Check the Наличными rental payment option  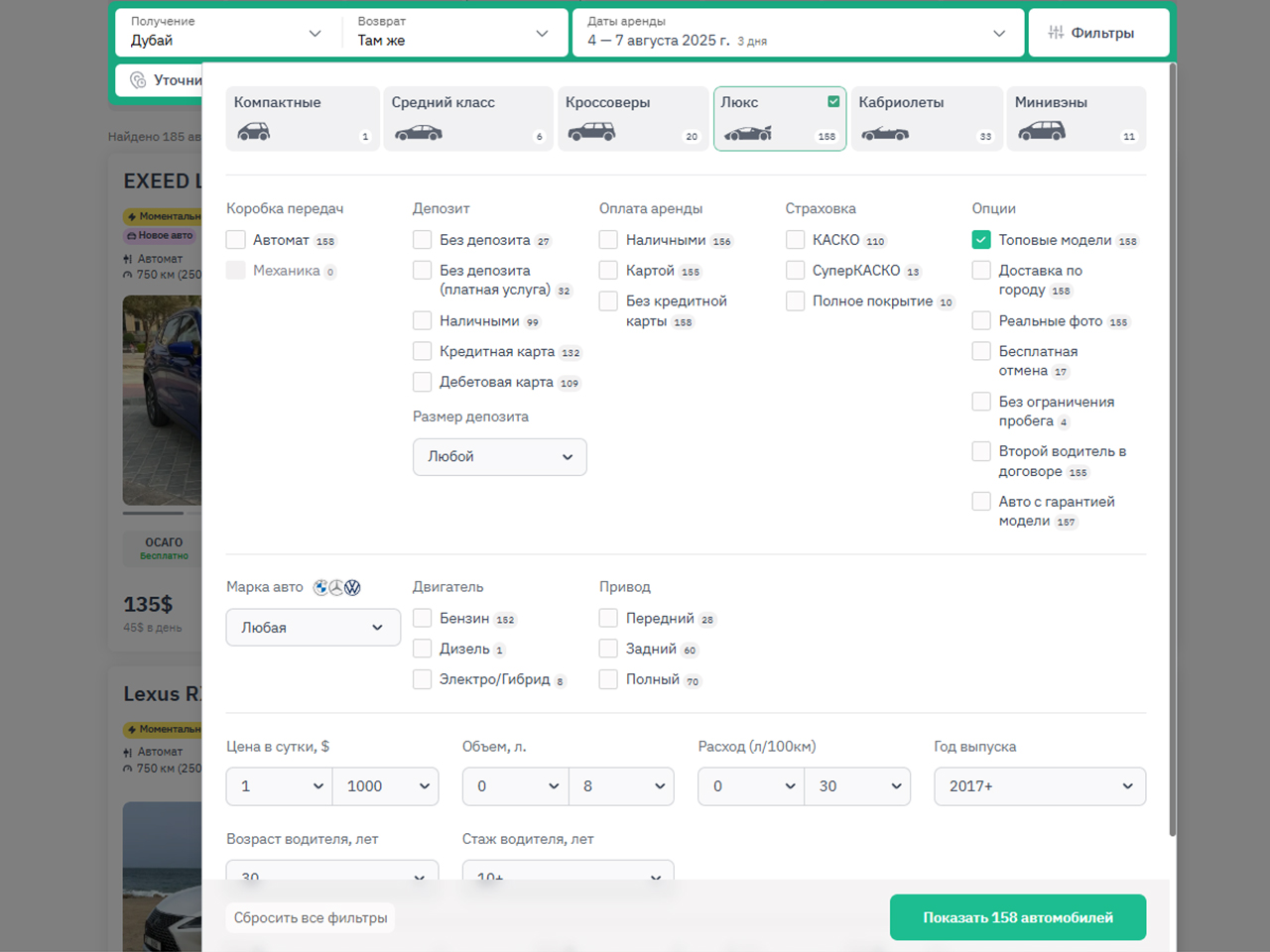pyautogui.click(x=609, y=240)
